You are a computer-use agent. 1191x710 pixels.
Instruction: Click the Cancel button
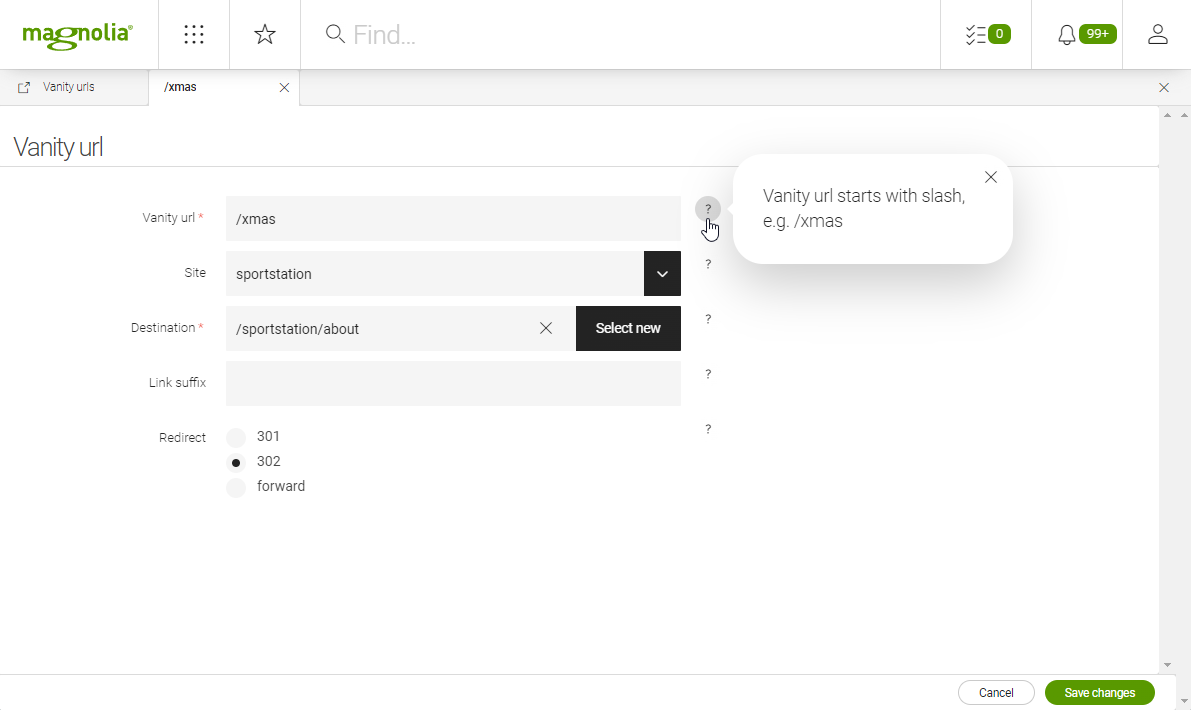[996, 693]
